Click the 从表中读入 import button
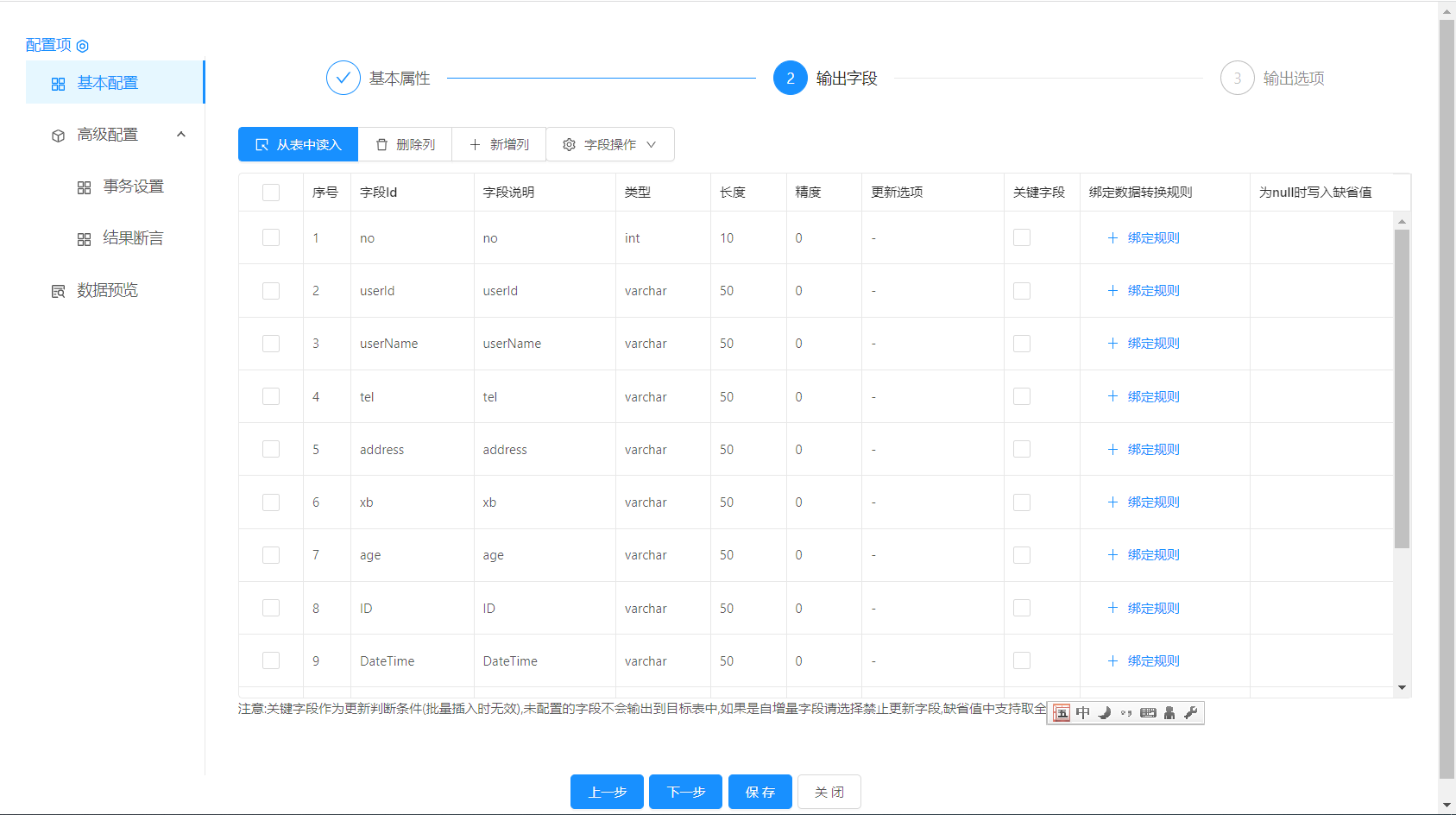The width and height of the screenshot is (1456, 815). tap(298, 145)
